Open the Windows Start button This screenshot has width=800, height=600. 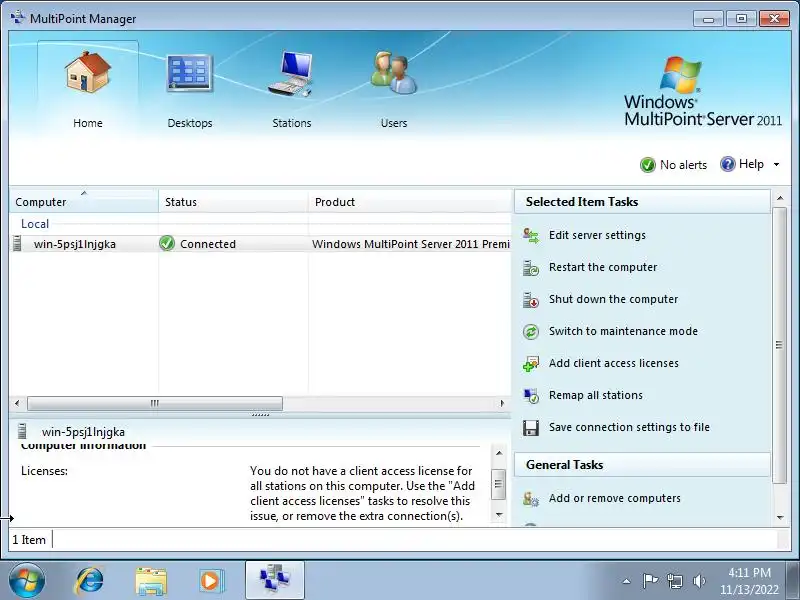coord(27,581)
